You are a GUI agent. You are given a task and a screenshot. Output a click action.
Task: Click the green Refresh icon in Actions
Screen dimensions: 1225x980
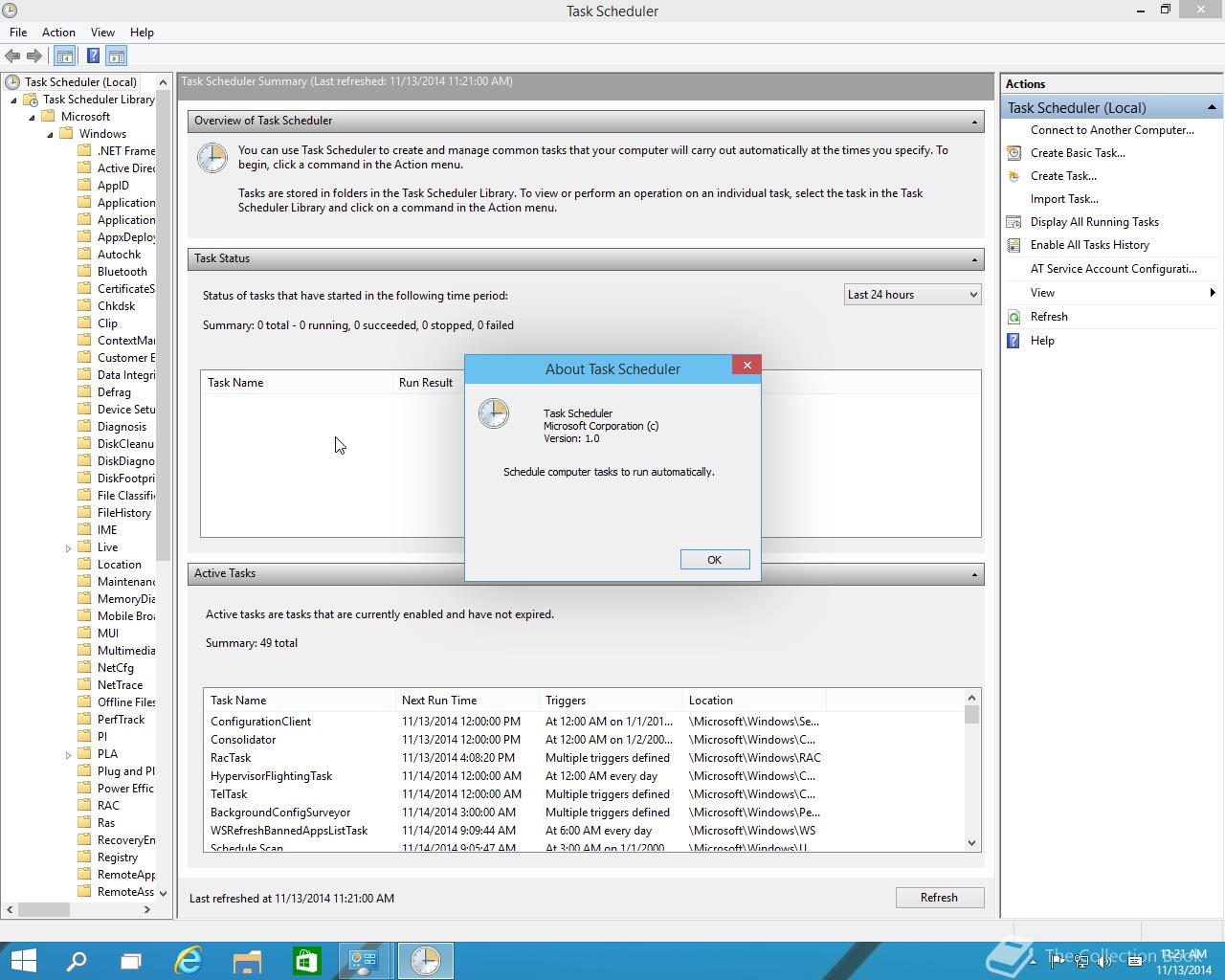[1013, 317]
